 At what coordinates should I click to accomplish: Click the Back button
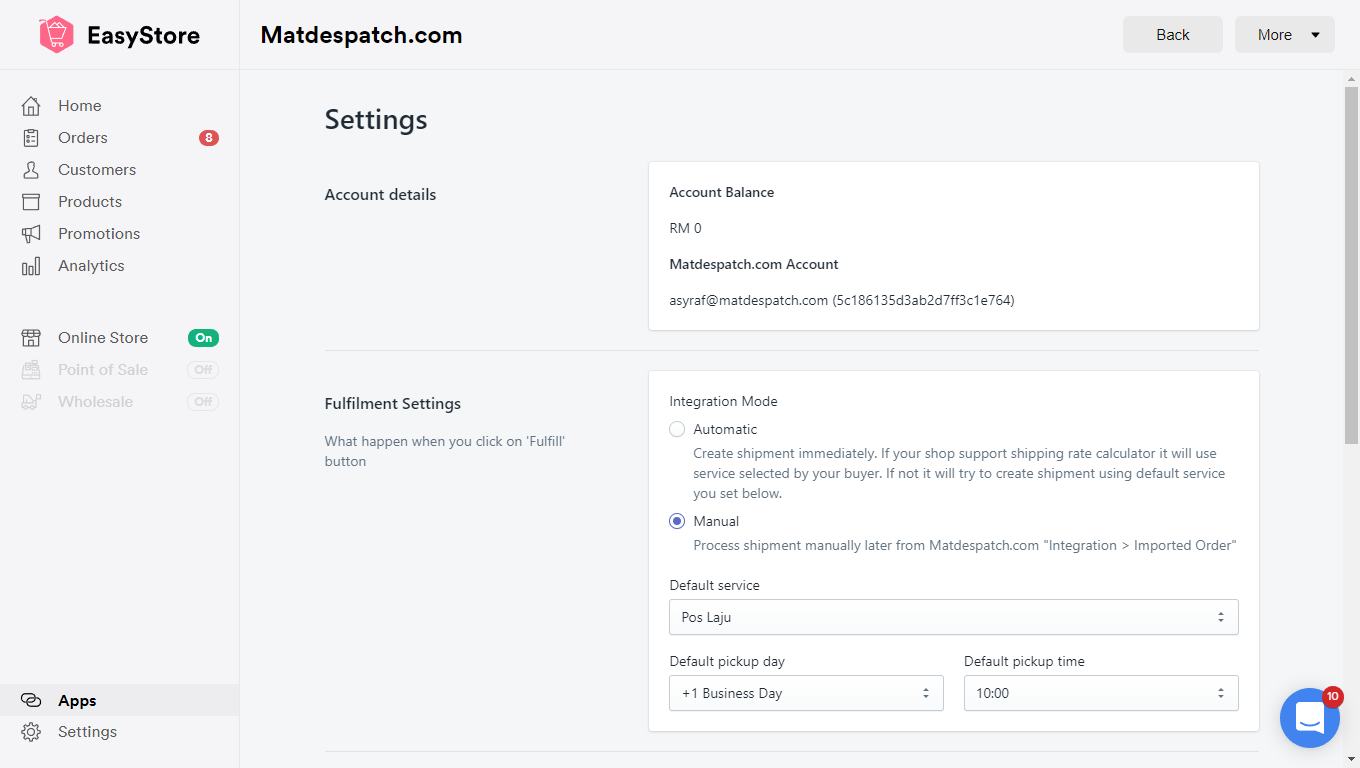[1173, 34]
